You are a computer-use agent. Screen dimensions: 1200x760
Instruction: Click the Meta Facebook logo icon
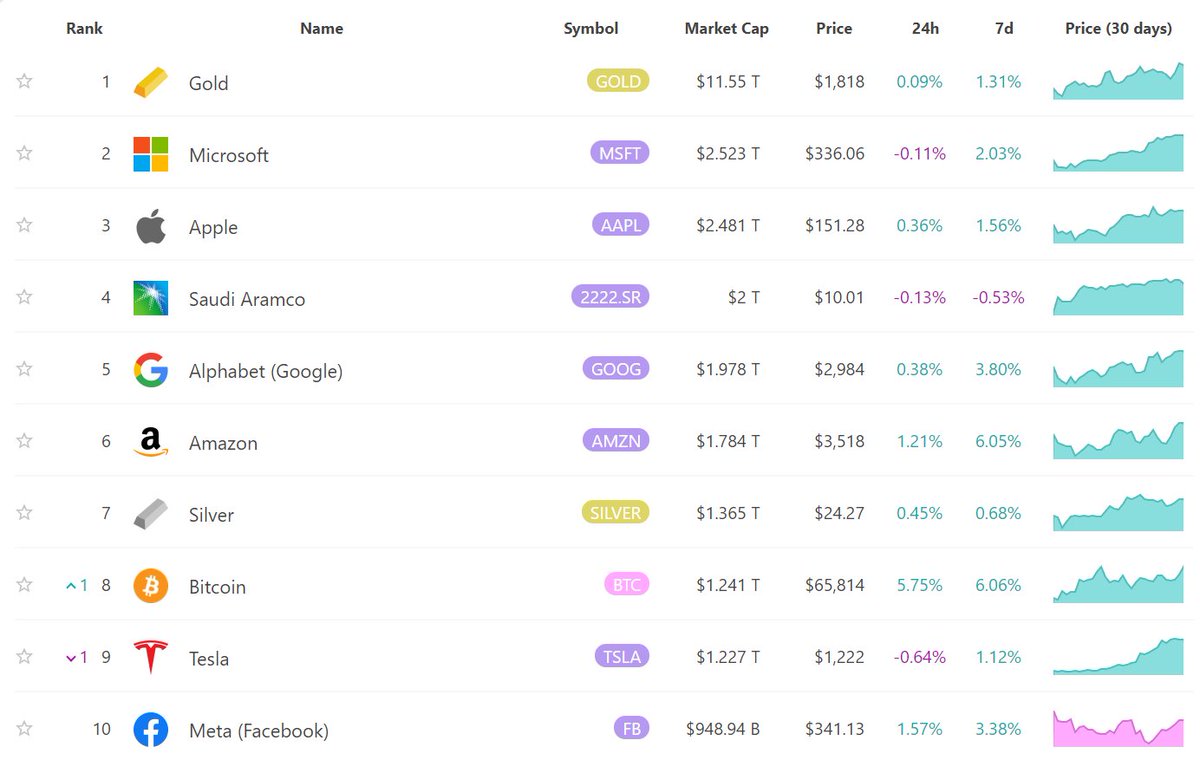[x=151, y=730]
